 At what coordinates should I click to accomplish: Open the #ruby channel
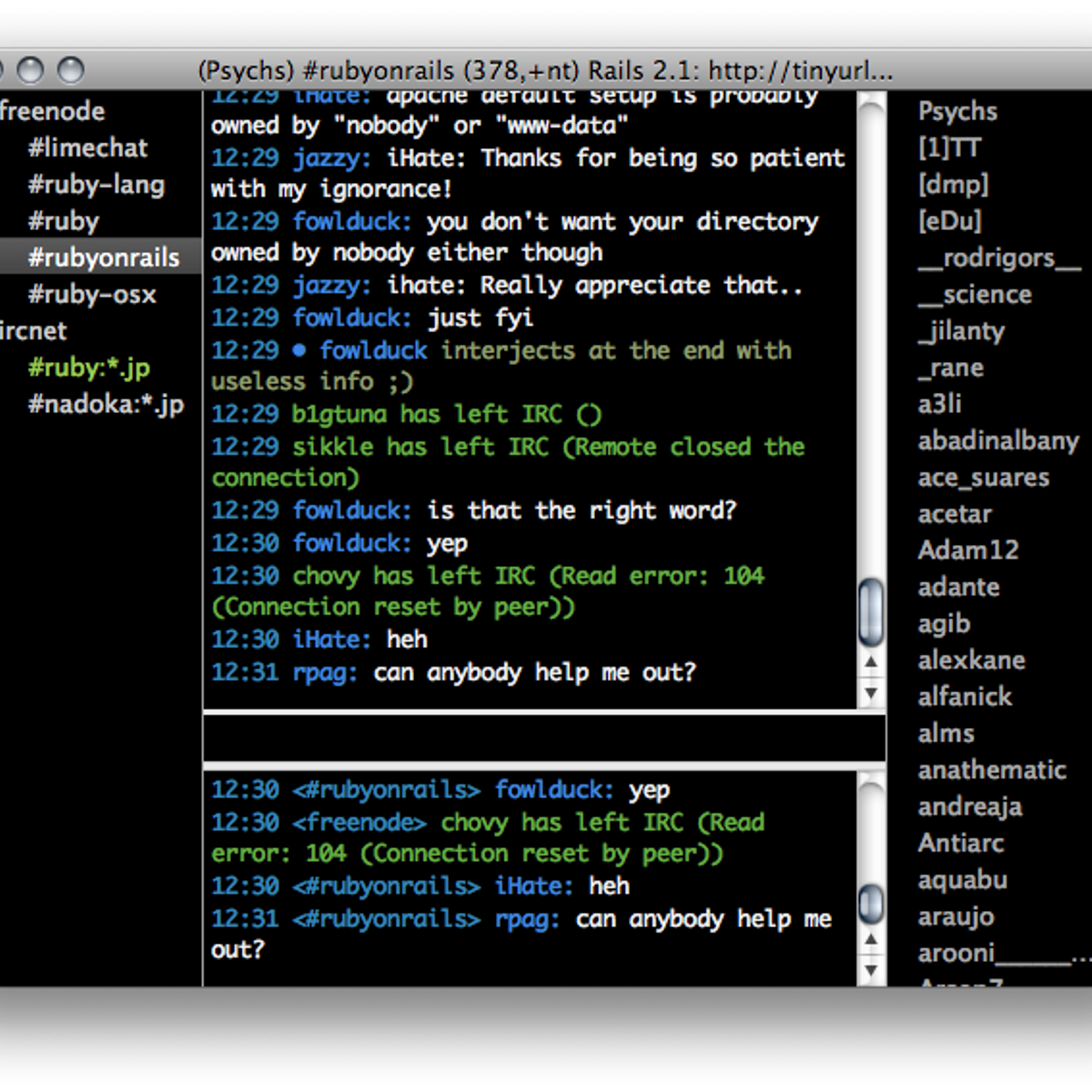pyautogui.click(x=63, y=220)
